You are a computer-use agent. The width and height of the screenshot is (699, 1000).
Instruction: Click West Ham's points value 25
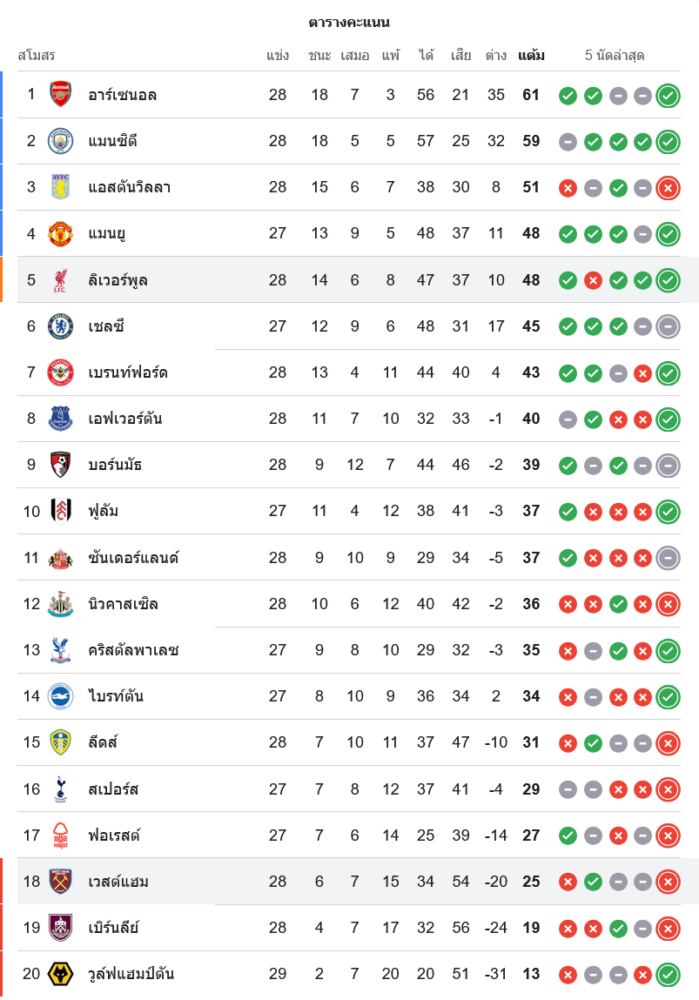[531, 881]
